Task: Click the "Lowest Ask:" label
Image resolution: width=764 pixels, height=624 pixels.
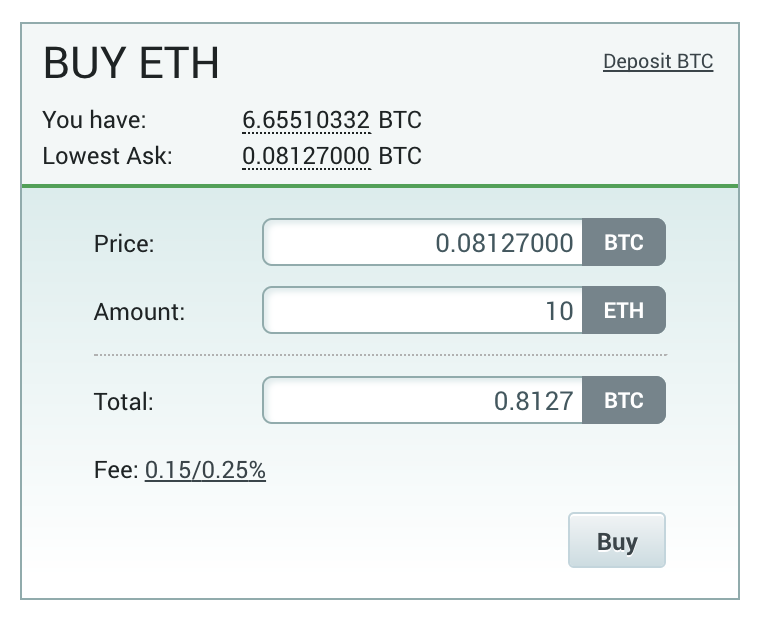Action: tap(107, 156)
